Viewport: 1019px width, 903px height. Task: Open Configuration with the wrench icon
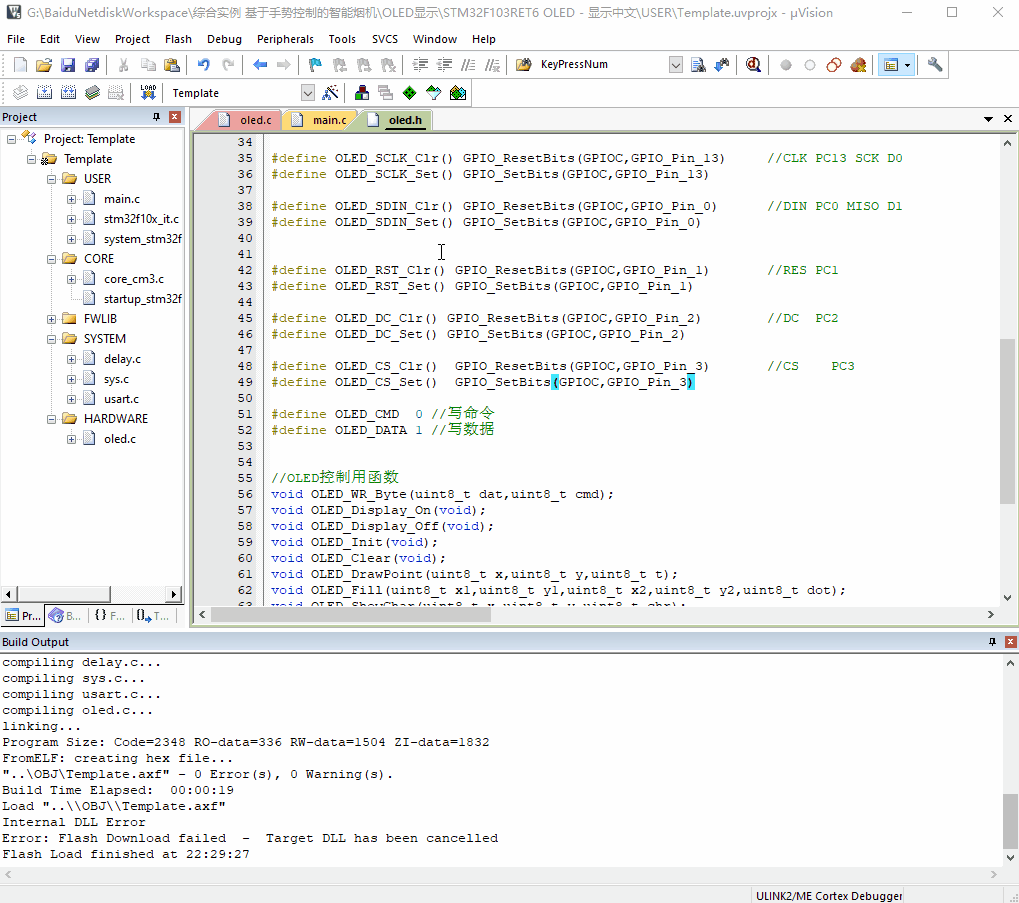[x=935, y=65]
